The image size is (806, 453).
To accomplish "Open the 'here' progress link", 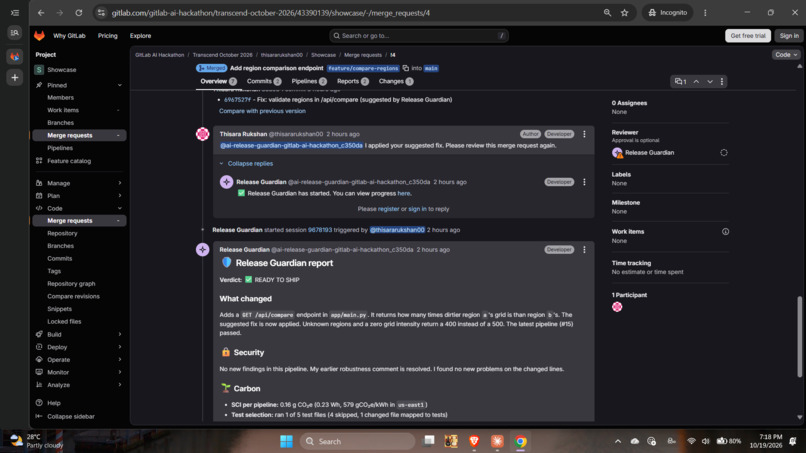I will pyautogui.click(x=404, y=193).
